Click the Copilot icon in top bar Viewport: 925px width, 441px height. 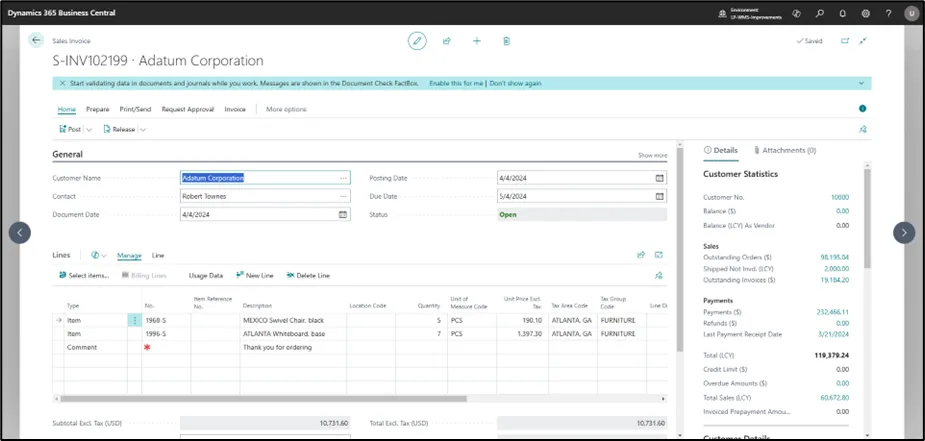796,13
